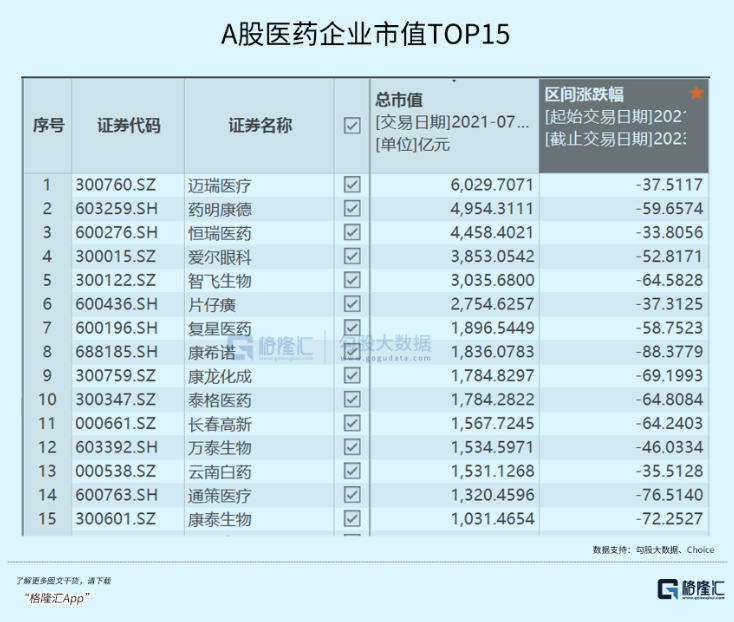Screen dimensions: 734x622
Task: Click the name 长春高新
Action: tap(220, 424)
